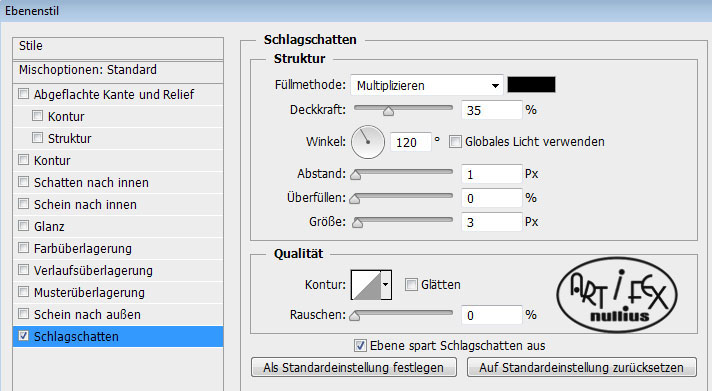Select the top-level Kontur effect row label
Viewport: 712px width, 391px height.
pos(52,160)
